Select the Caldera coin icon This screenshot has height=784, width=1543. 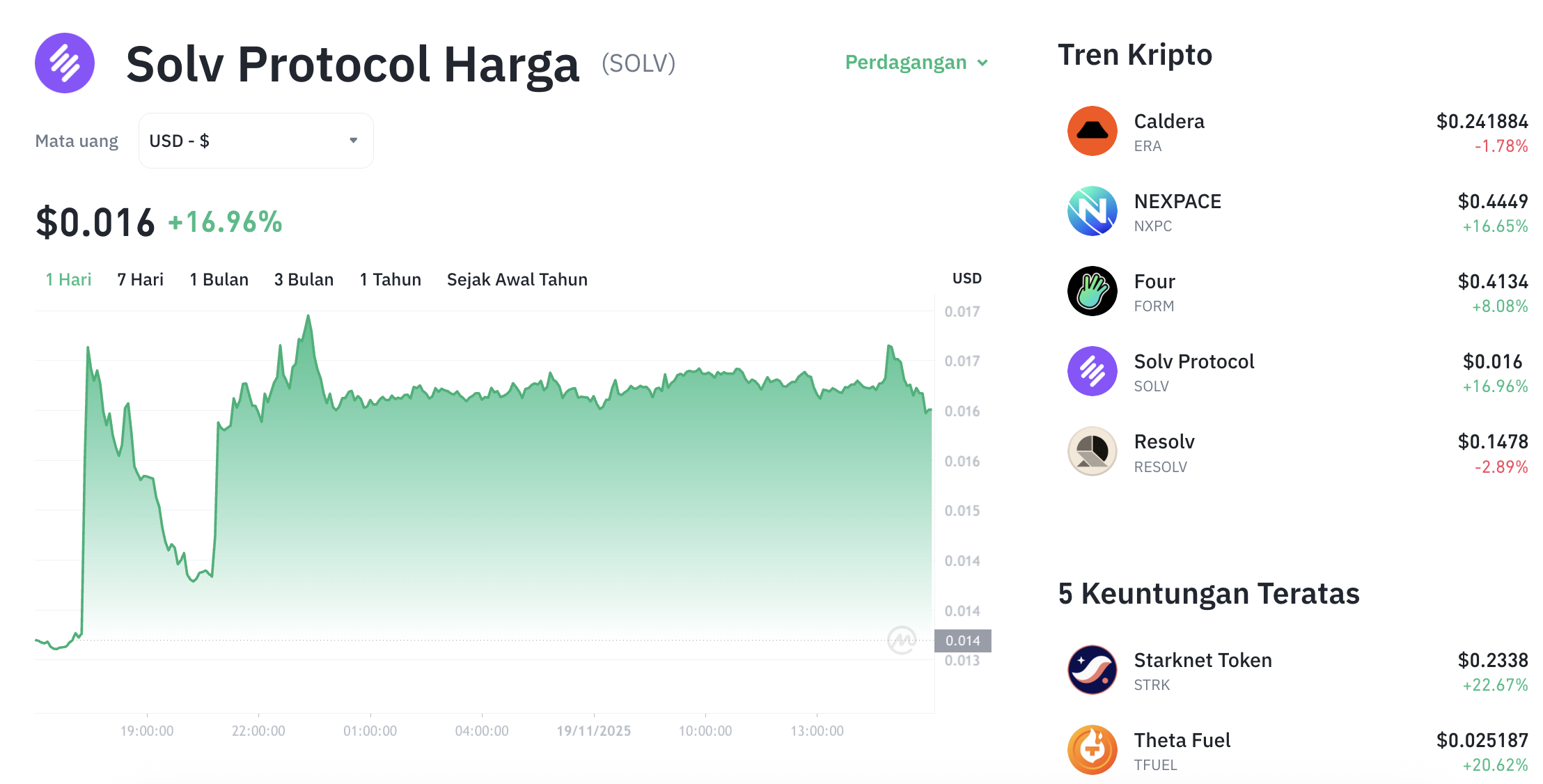[x=1092, y=131]
